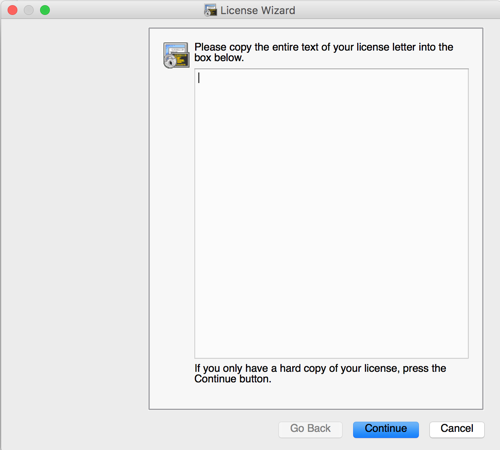The height and width of the screenshot is (450, 500).
Task: Click the title bar License Wizard icon
Action: point(210,10)
